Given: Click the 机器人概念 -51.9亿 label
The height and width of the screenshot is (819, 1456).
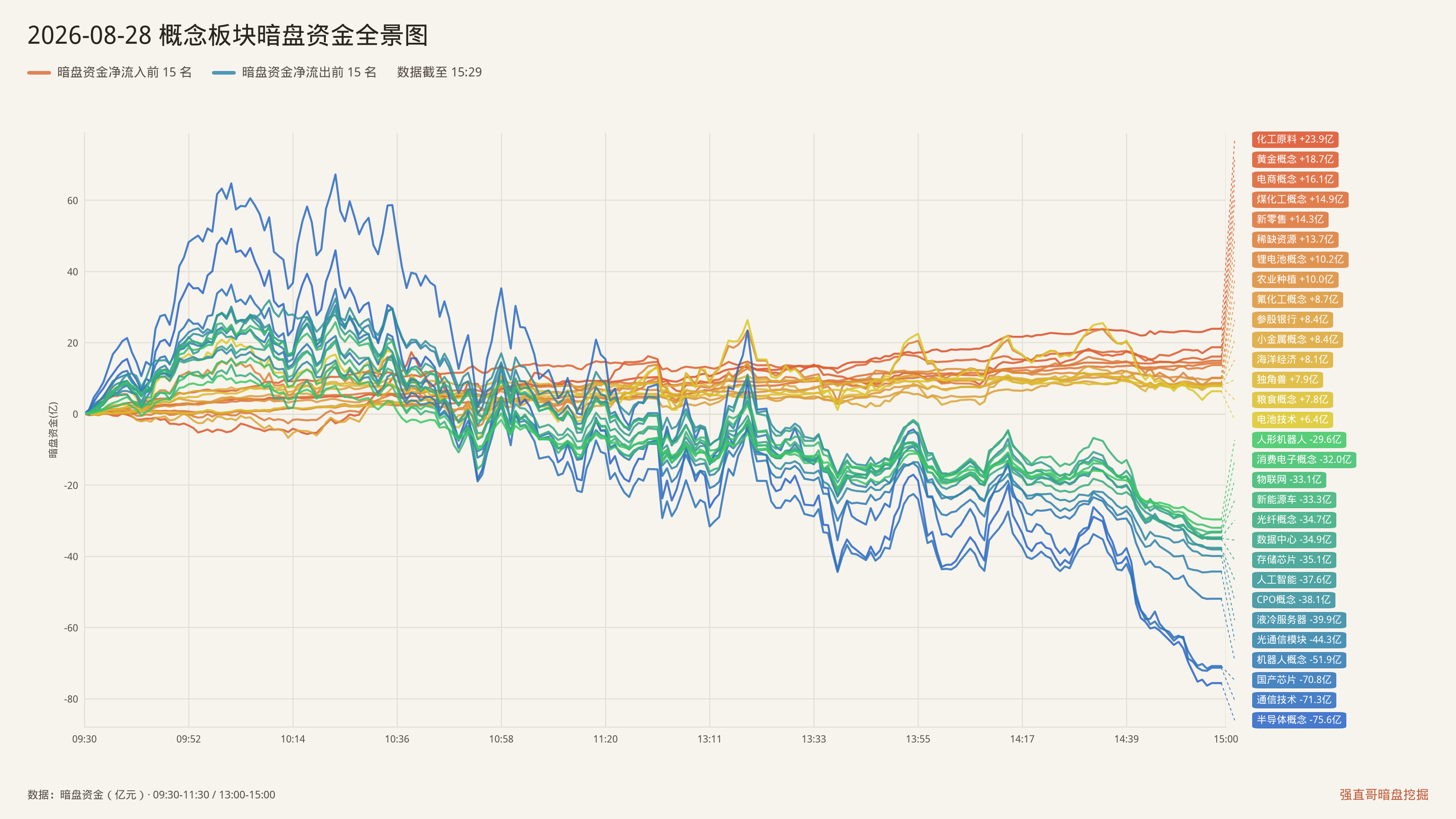Looking at the screenshot, I should [x=1299, y=660].
